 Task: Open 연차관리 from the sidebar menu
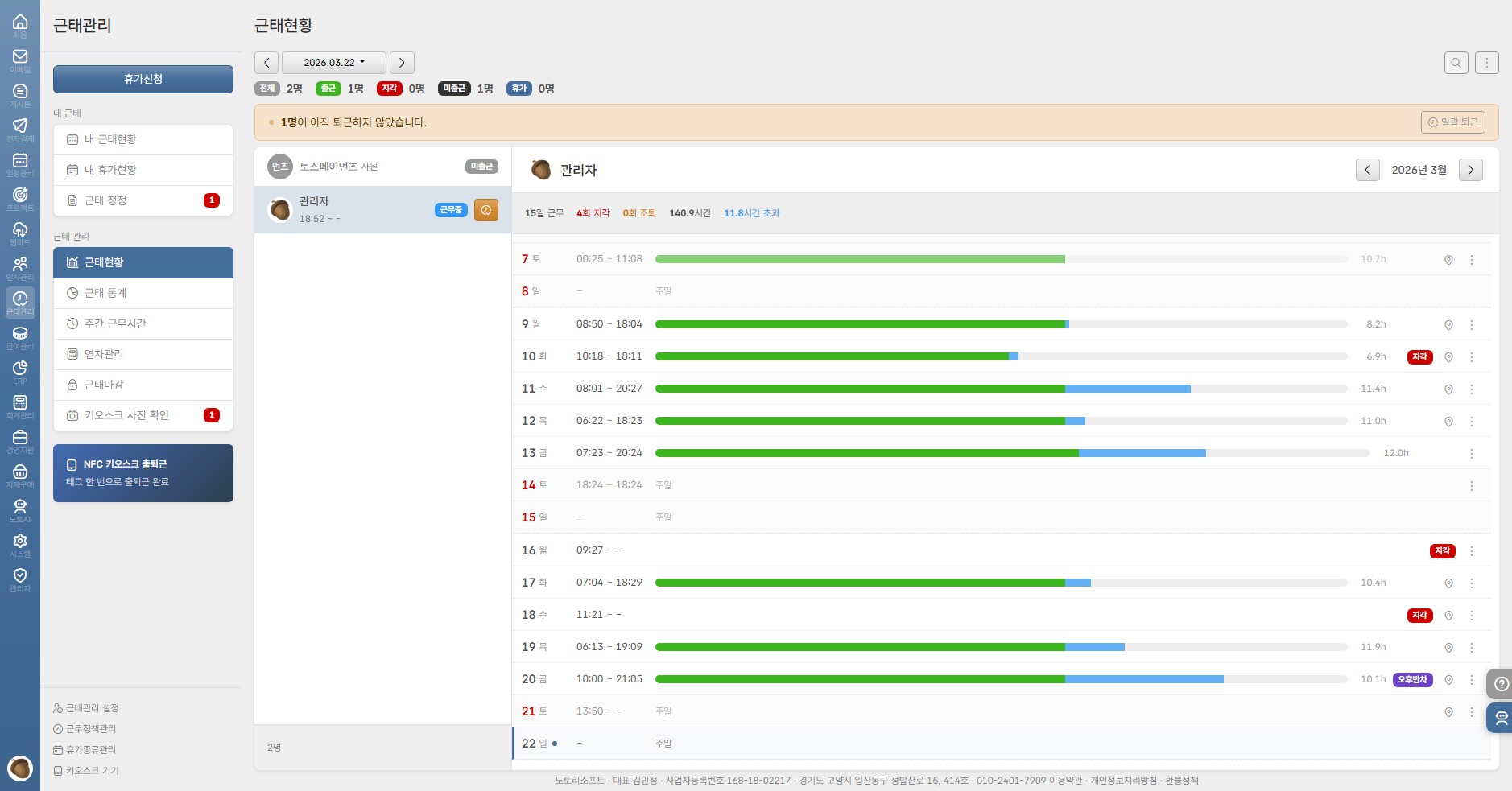click(143, 354)
